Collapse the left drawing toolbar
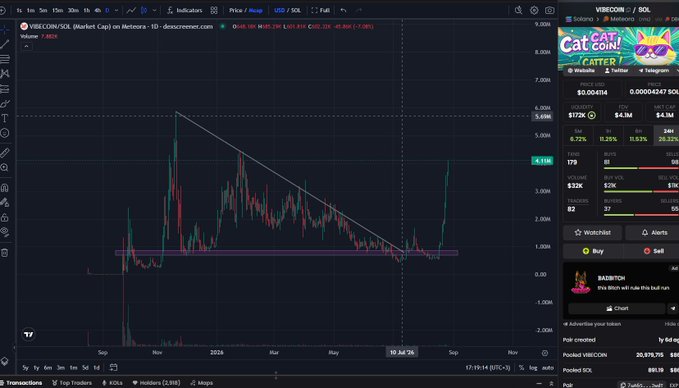679x388 pixels. coord(14,348)
